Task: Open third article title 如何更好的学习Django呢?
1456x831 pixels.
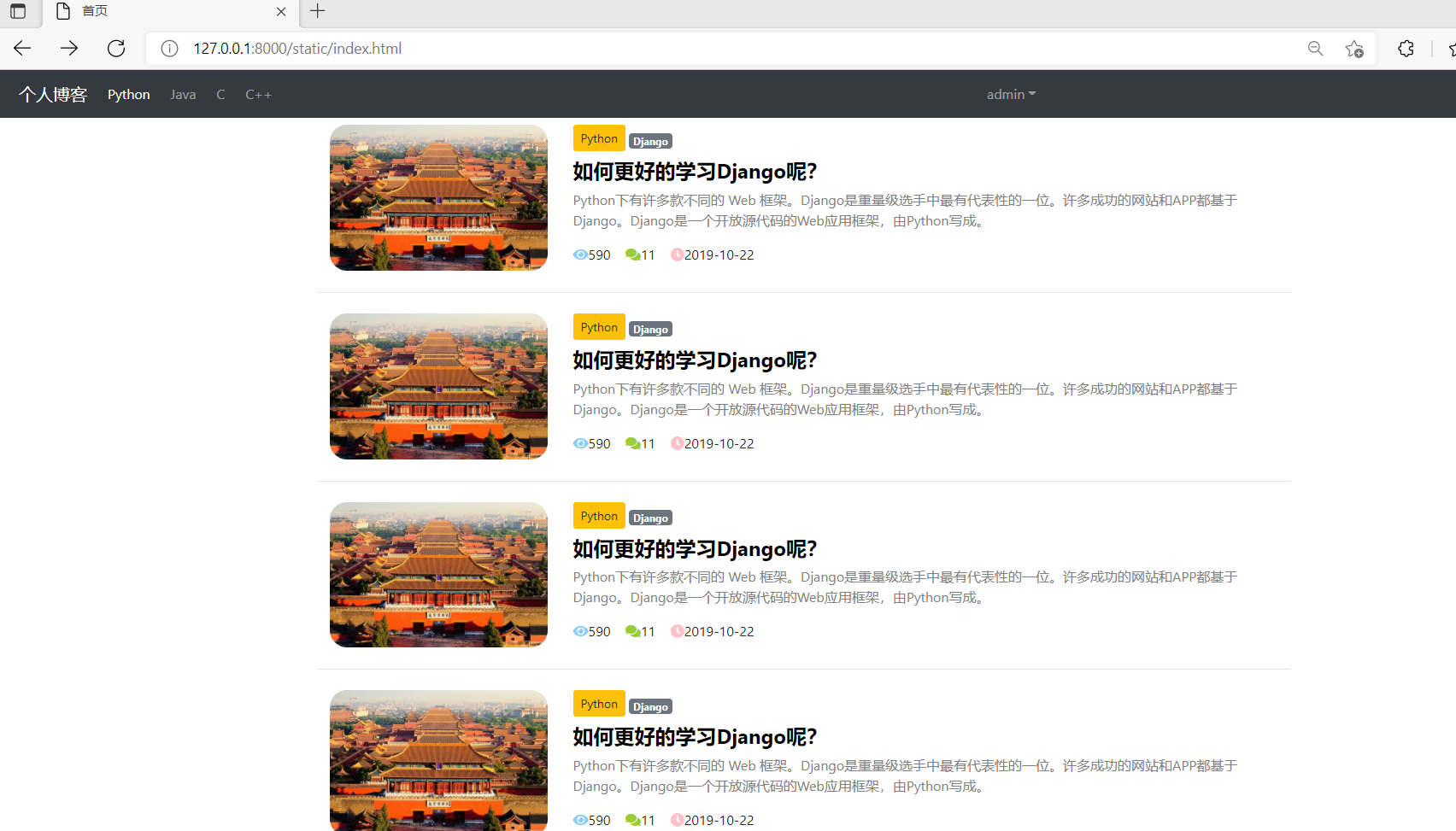Action: tap(695, 549)
